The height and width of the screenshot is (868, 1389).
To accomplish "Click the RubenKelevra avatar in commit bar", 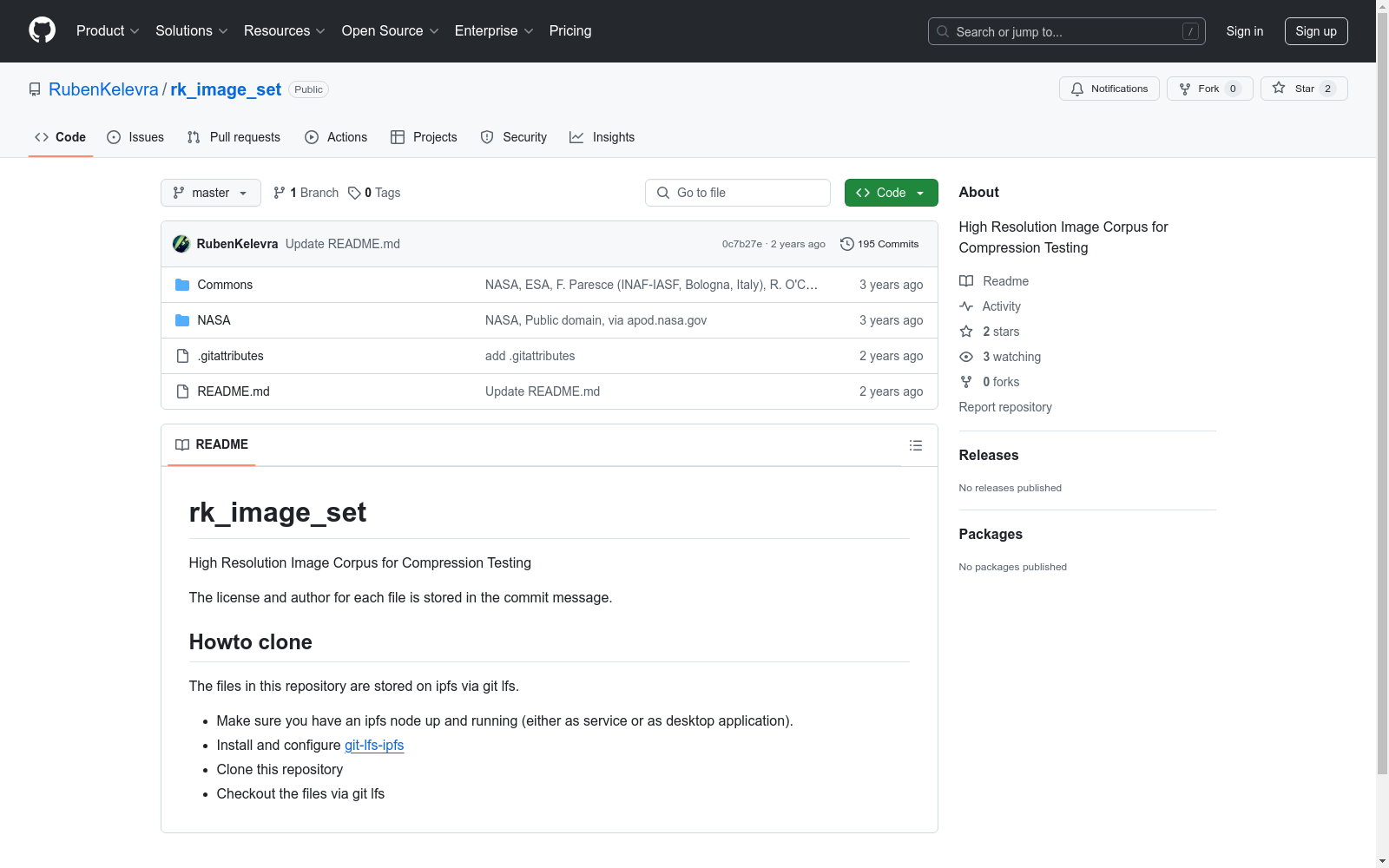I will (x=181, y=244).
